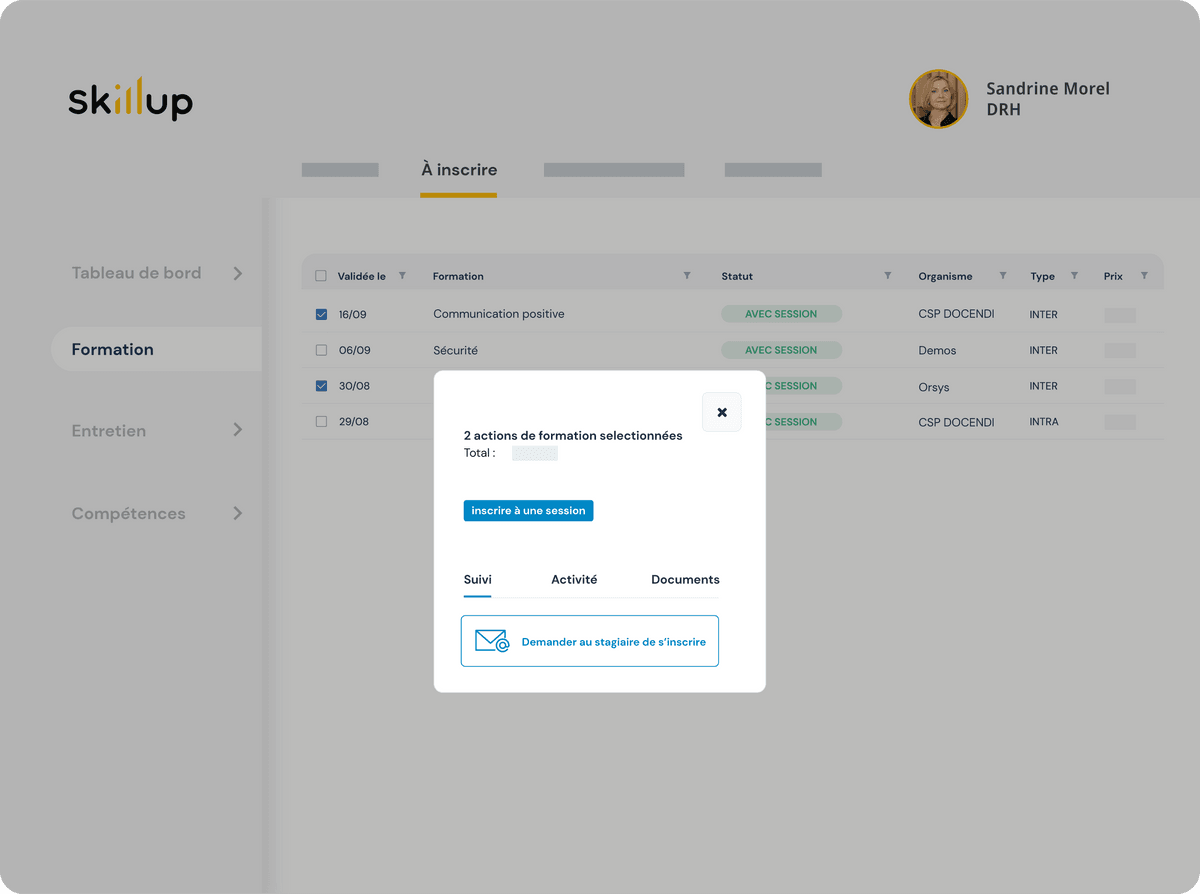Close the selection popup with X

722,412
